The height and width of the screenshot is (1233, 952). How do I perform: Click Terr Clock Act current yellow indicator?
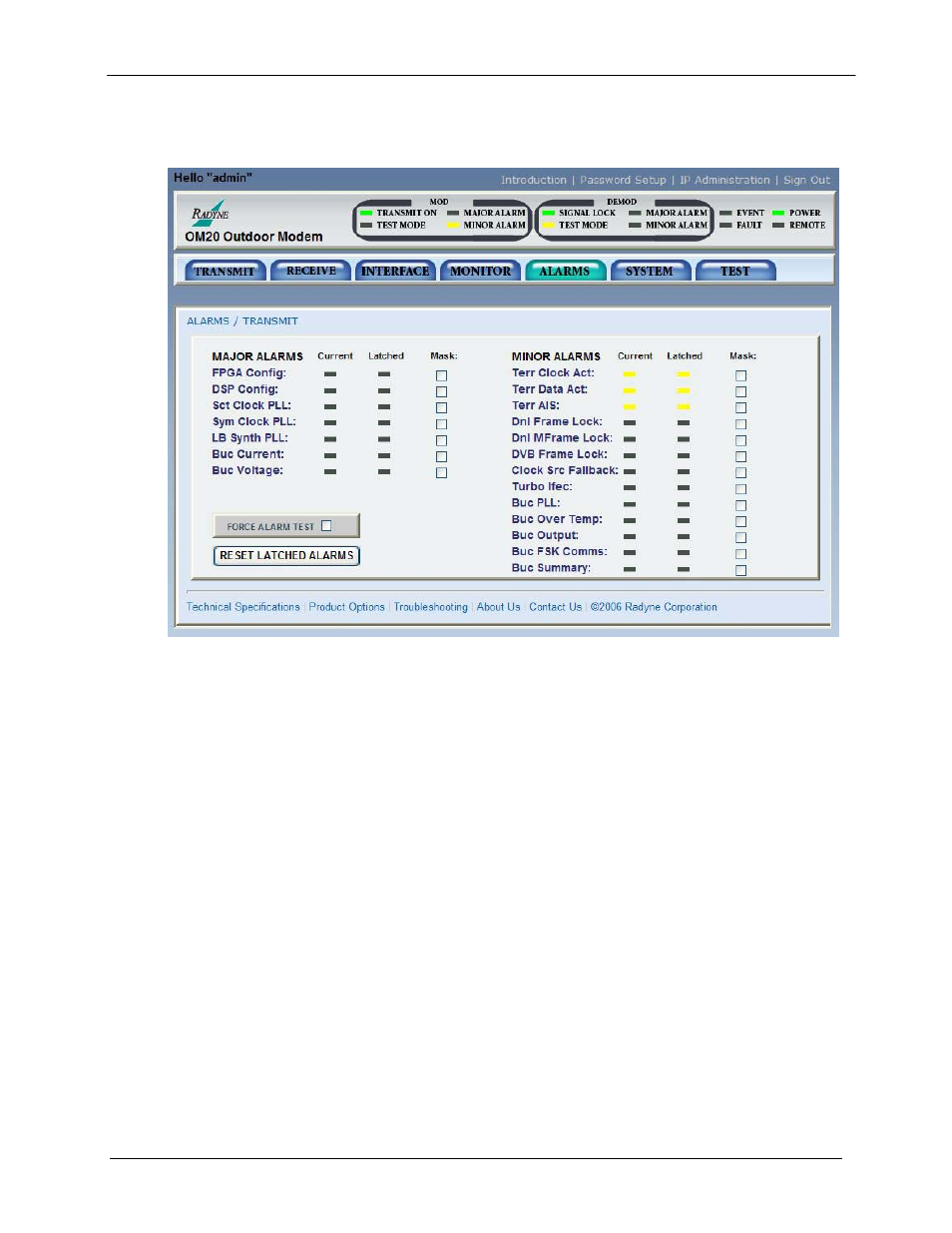630,374
